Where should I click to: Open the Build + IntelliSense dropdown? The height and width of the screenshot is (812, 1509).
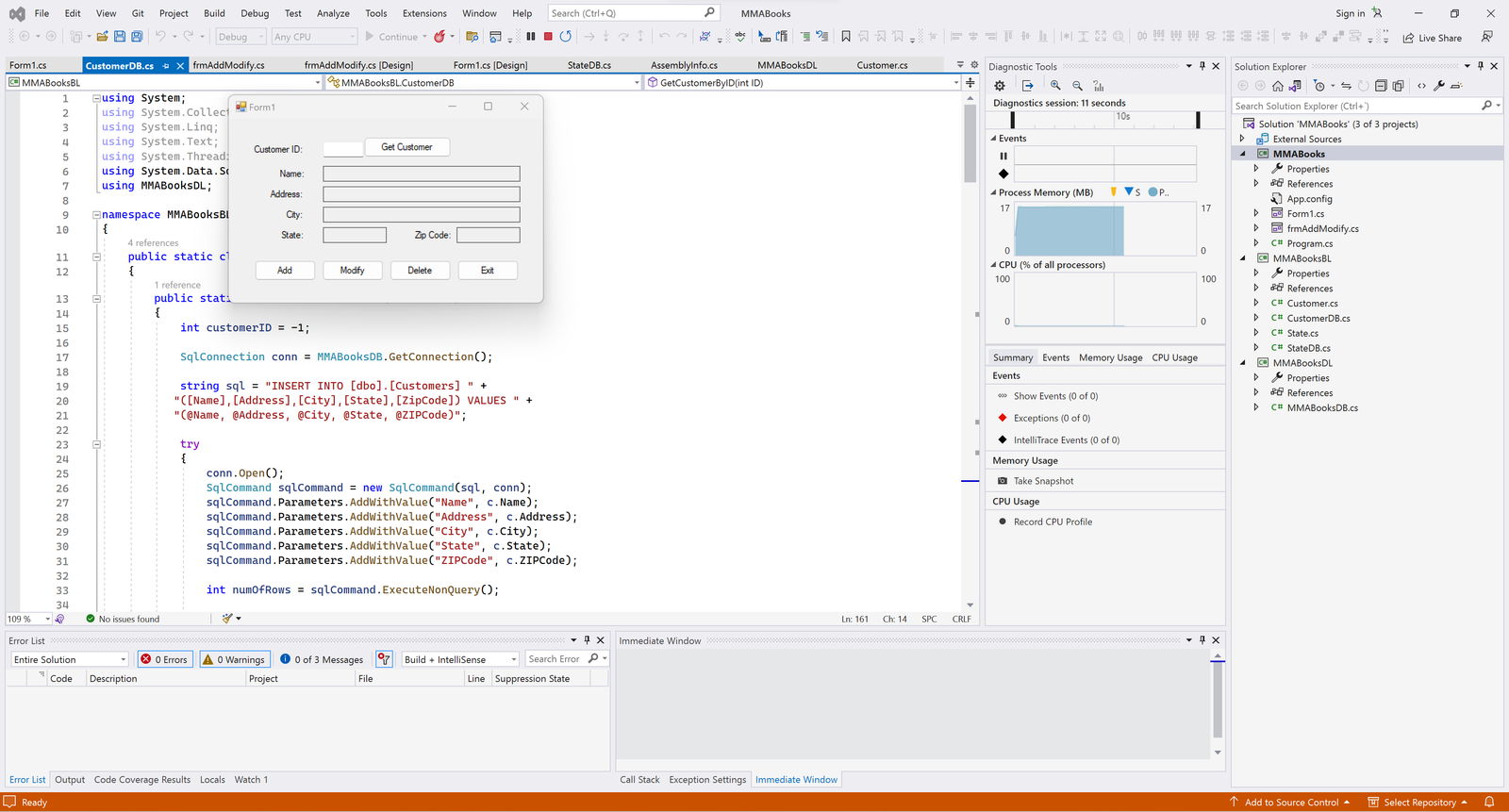(x=460, y=659)
